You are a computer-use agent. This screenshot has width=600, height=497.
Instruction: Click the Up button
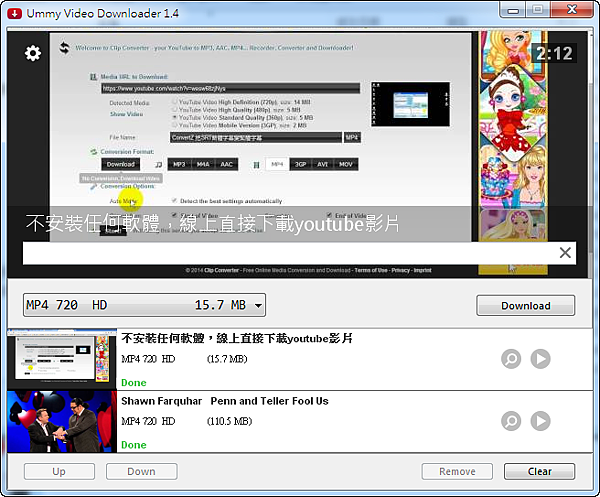(x=59, y=471)
